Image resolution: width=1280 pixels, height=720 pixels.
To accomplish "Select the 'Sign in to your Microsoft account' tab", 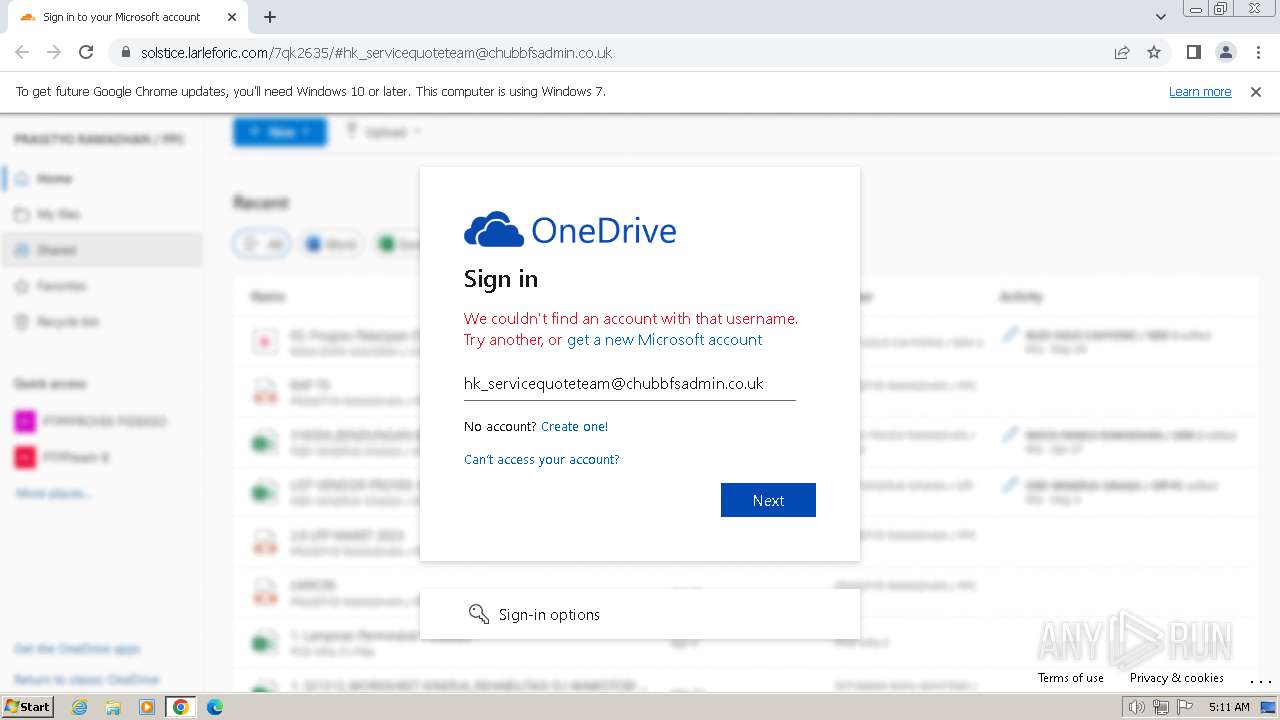I will coord(128,17).
